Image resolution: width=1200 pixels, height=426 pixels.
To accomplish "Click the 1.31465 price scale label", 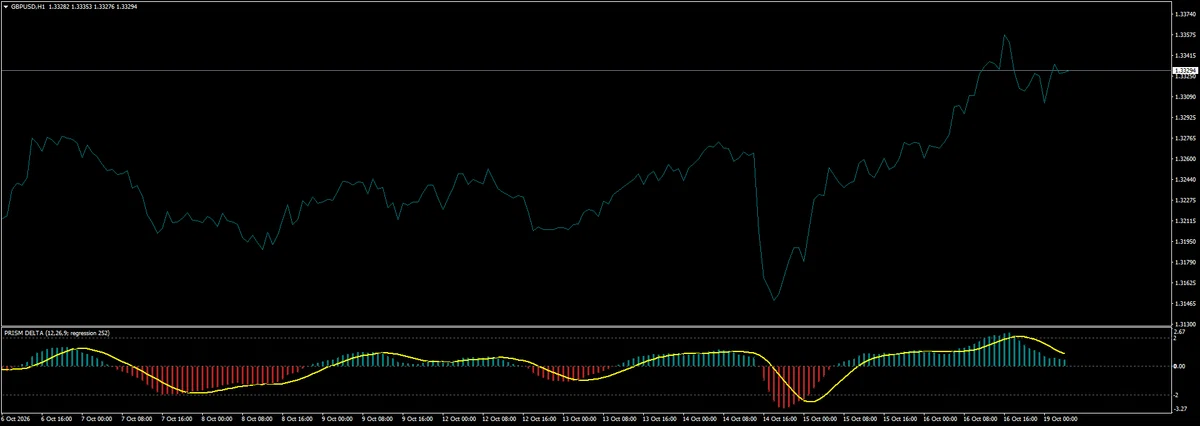I will pyautogui.click(x=1184, y=303).
